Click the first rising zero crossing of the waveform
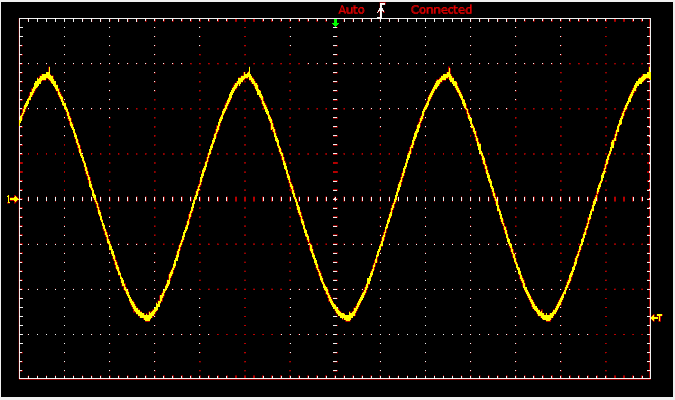 pos(198,199)
